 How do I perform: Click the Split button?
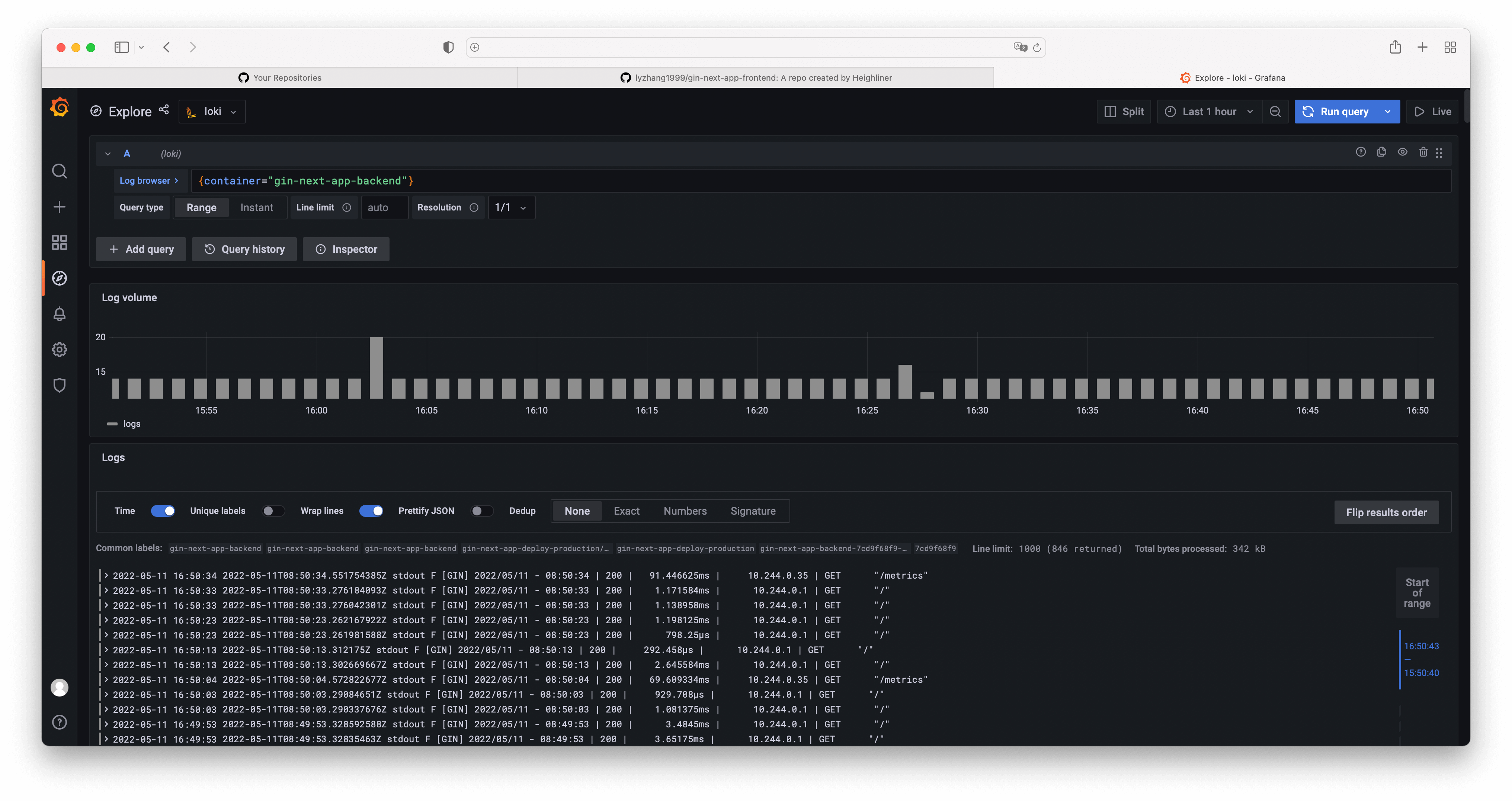(1124, 112)
